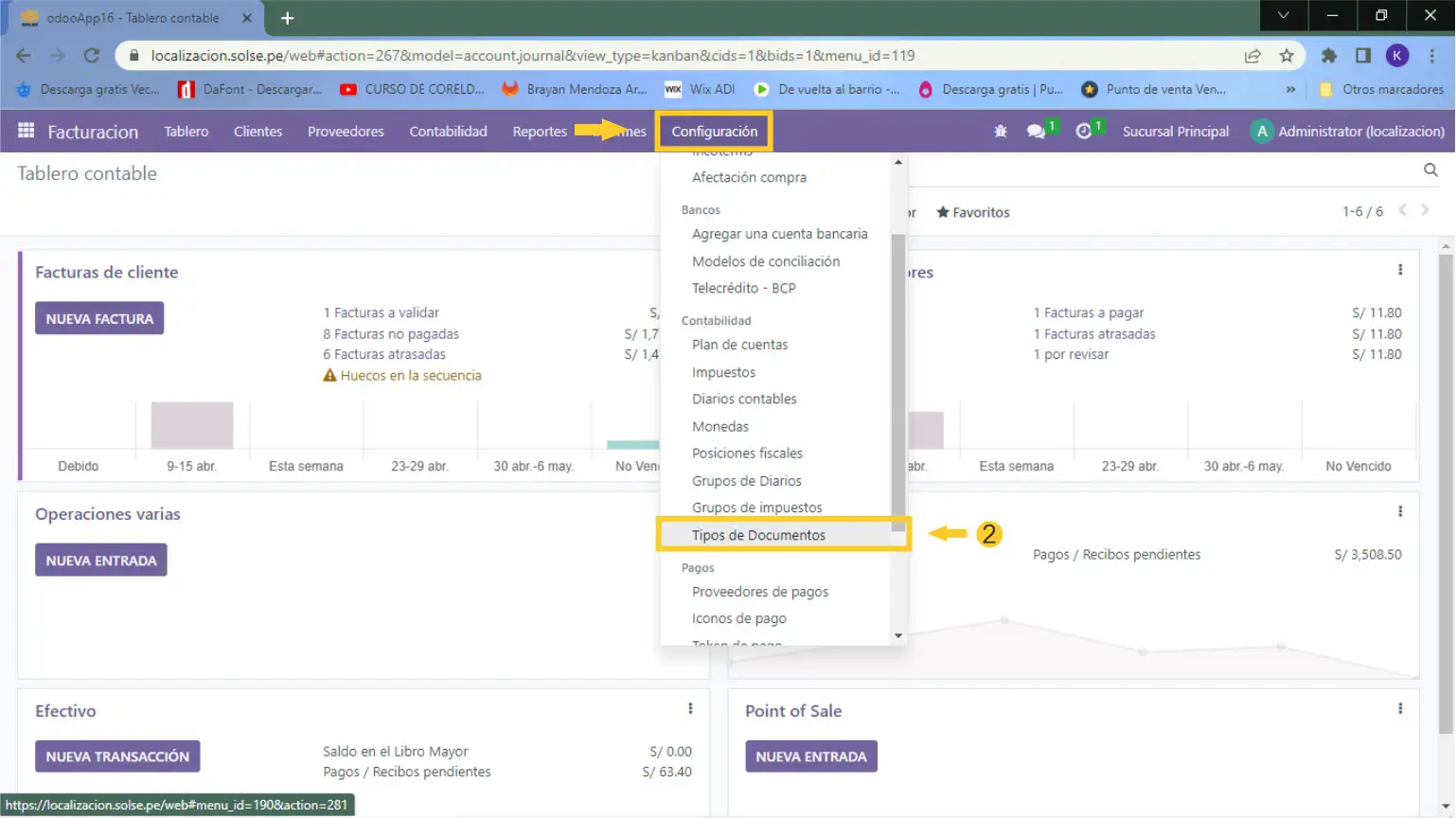Open Favoritos filter dropdown
This screenshot has width=1456, height=818.
click(973, 212)
